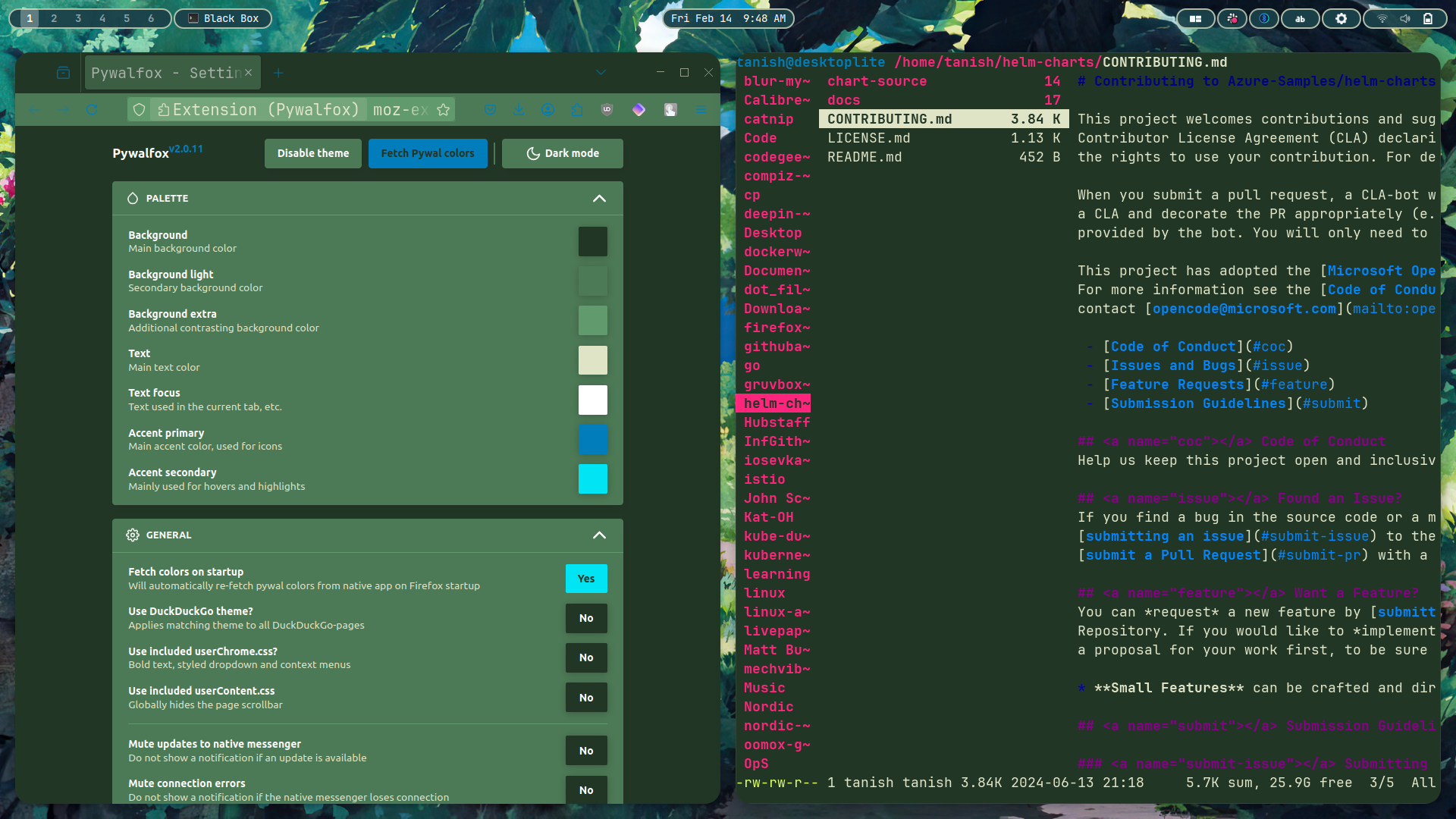This screenshot has height=819, width=1456.
Task: Switch to workspace 2 in the top bar
Action: pyautogui.click(x=53, y=18)
